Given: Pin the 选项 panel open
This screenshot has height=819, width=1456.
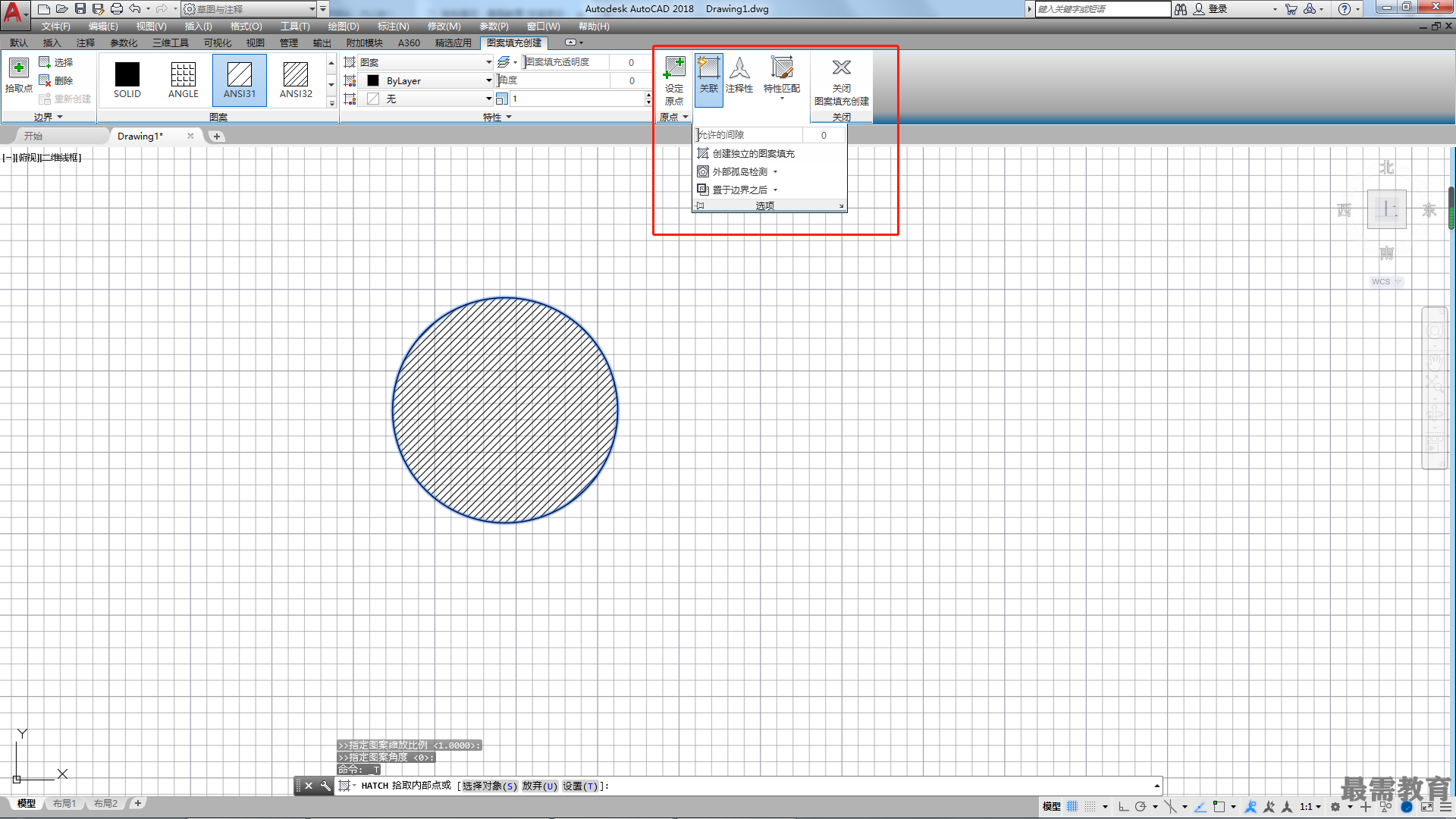Looking at the screenshot, I should [x=700, y=206].
